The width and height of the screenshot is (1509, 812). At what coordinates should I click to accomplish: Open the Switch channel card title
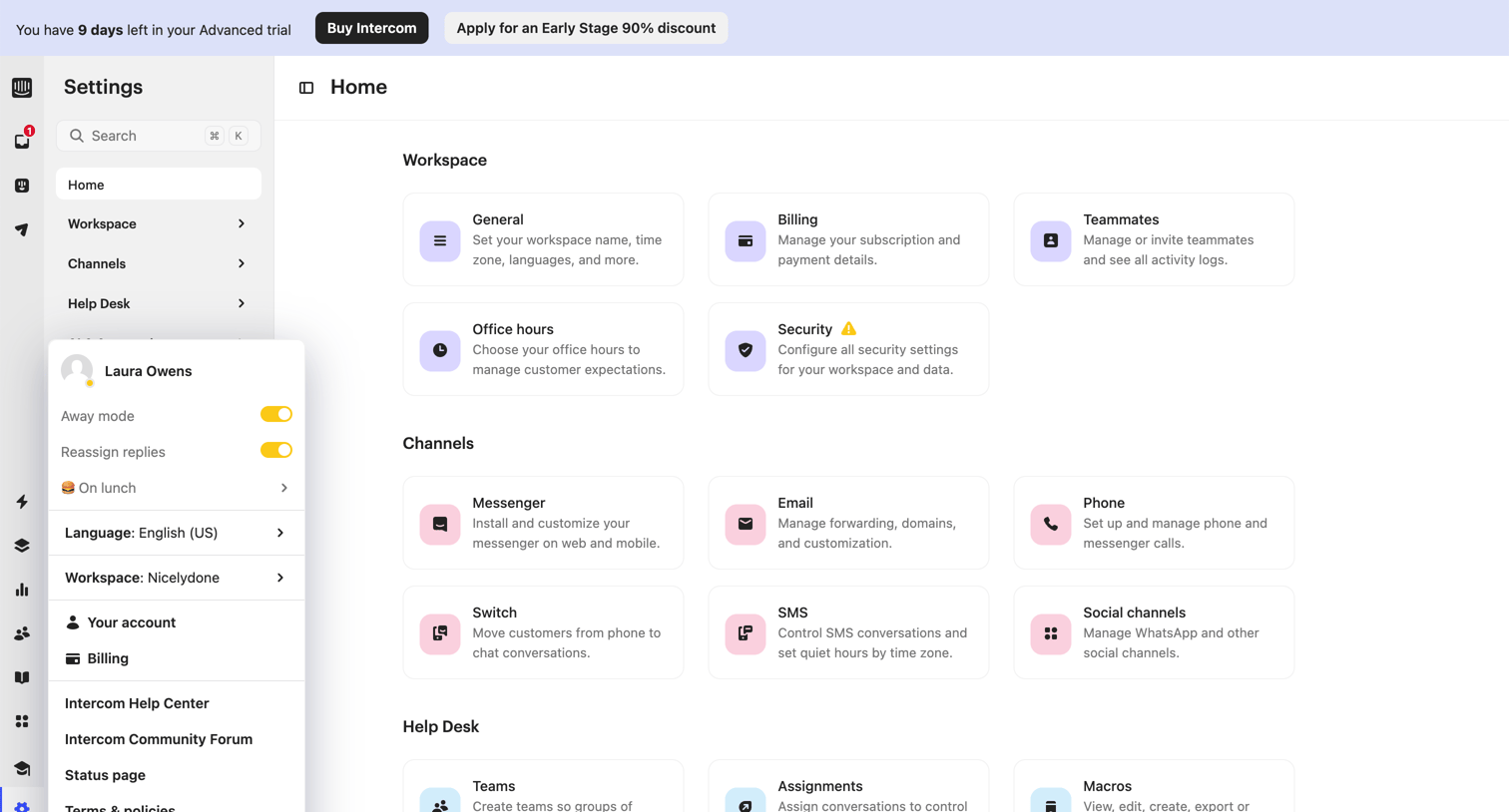[x=494, y=612]
